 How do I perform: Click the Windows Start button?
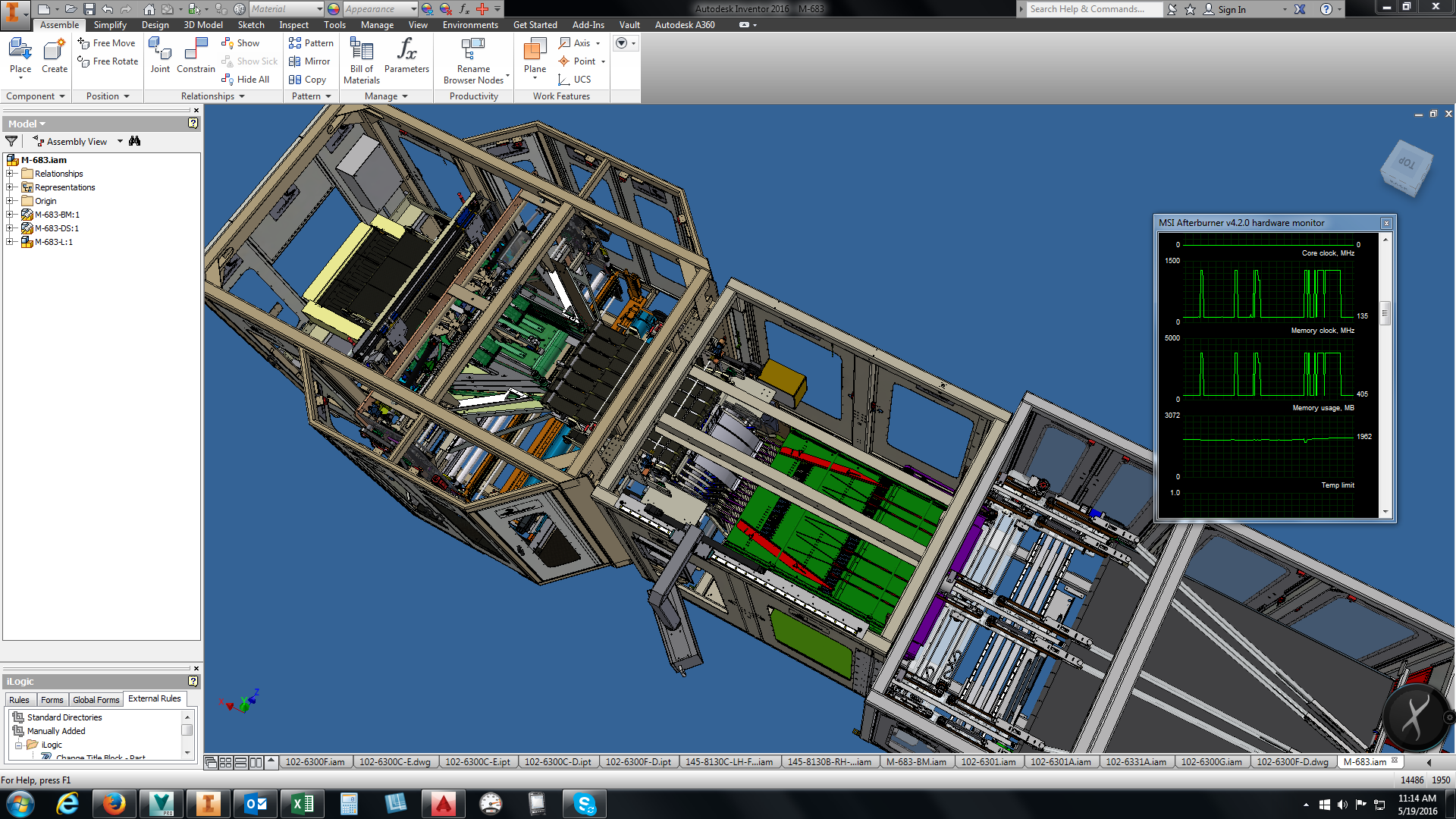20,803
